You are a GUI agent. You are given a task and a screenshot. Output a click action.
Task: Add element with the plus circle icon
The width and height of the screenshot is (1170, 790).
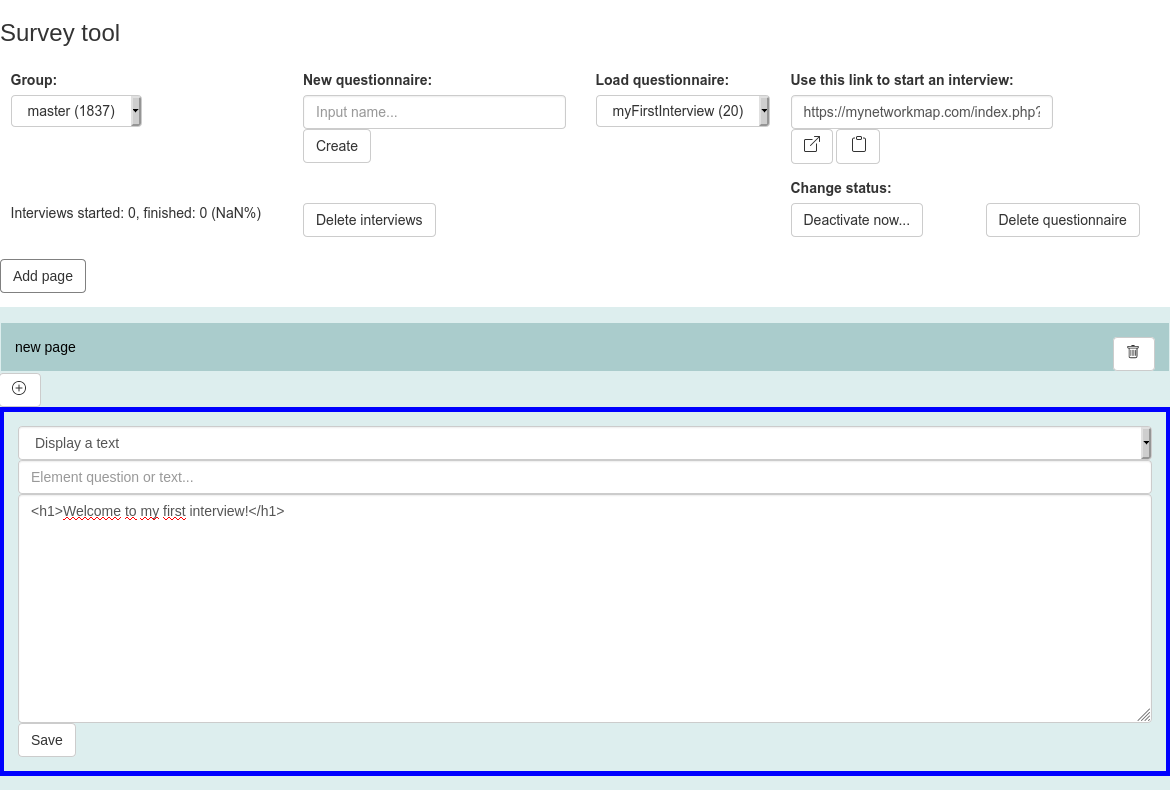pos(19,389)
